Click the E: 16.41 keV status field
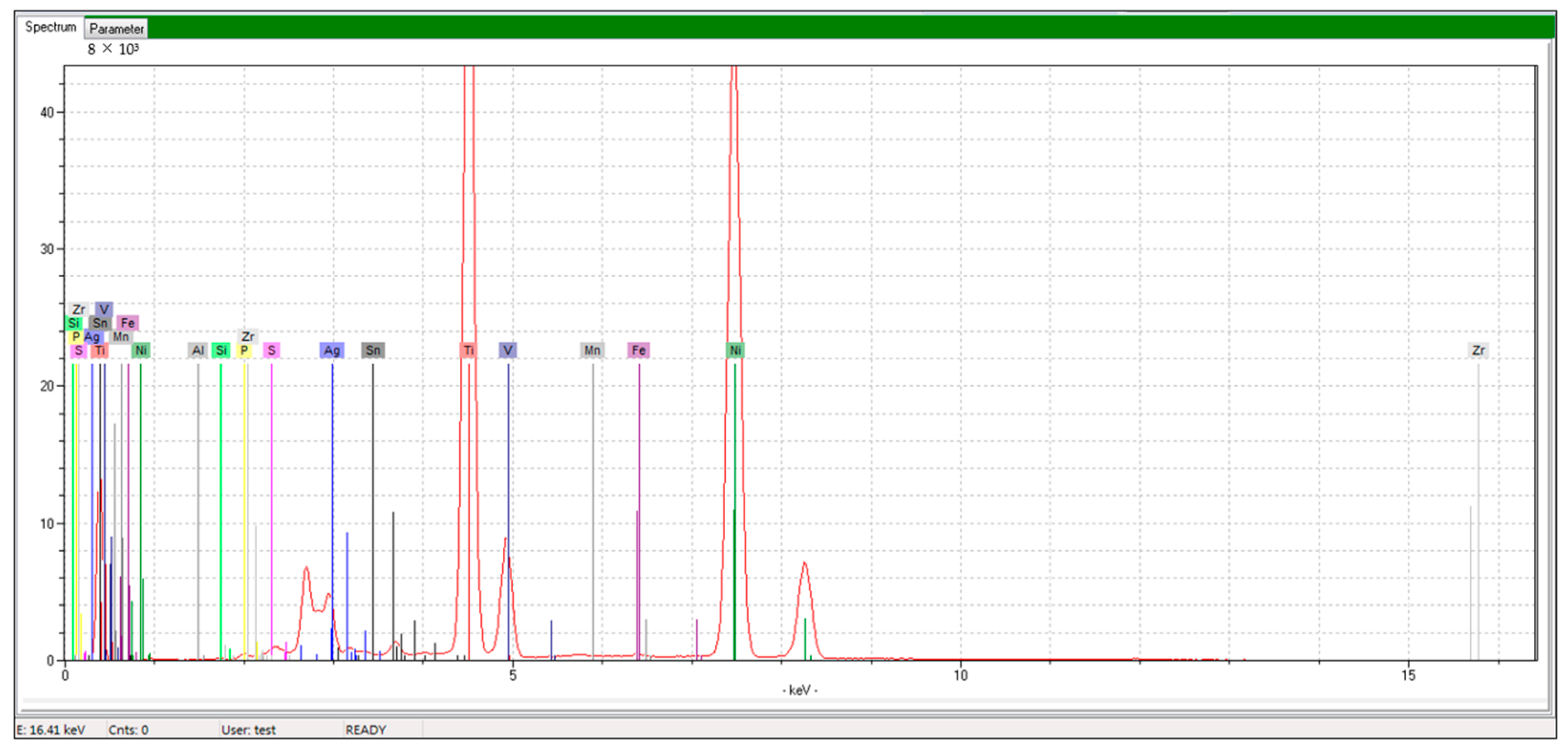1568x754 pixels. [x=51, y=730]
